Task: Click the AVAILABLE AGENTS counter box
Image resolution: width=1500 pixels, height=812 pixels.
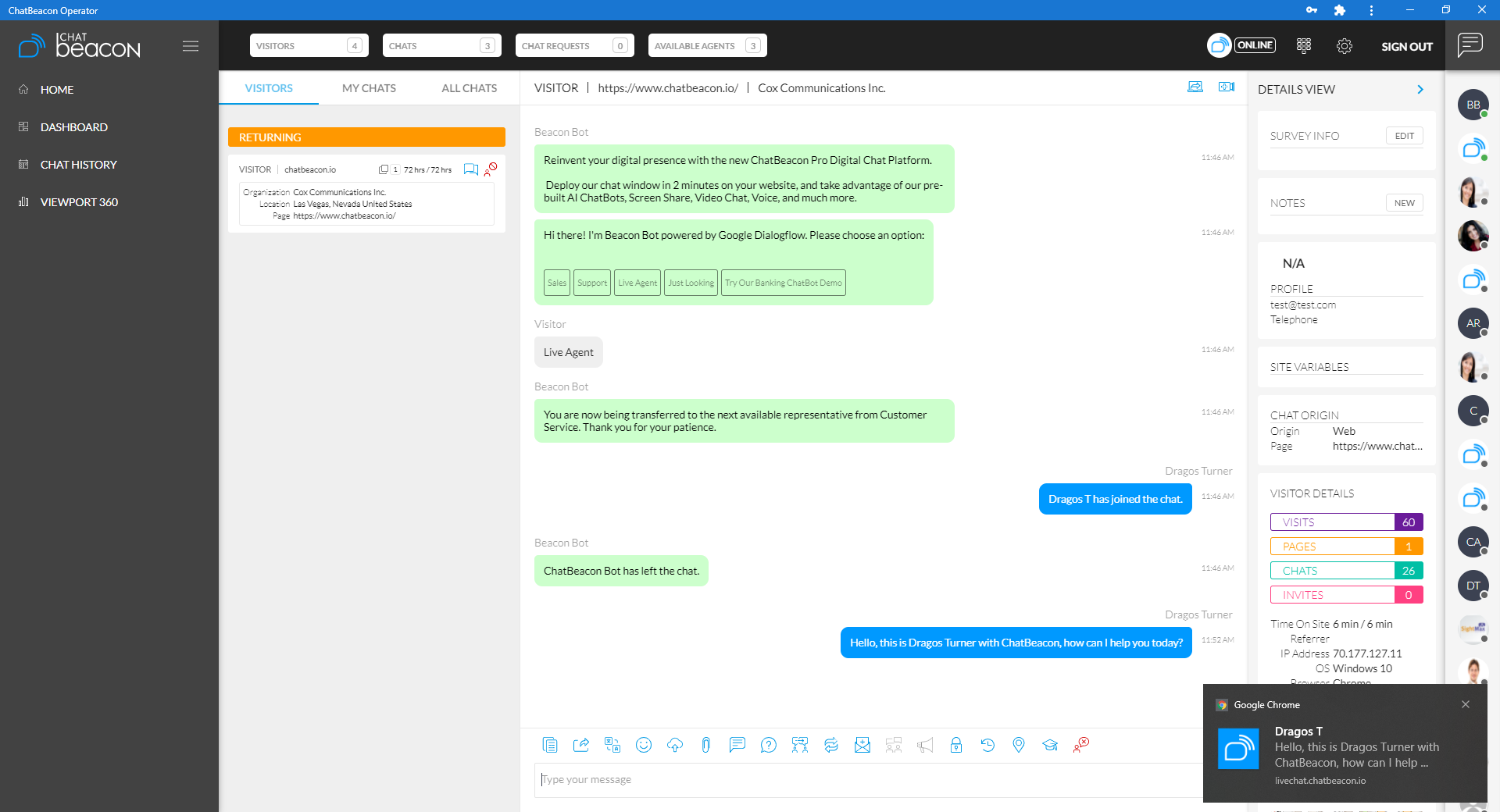Action: click(x=707, y=45)
